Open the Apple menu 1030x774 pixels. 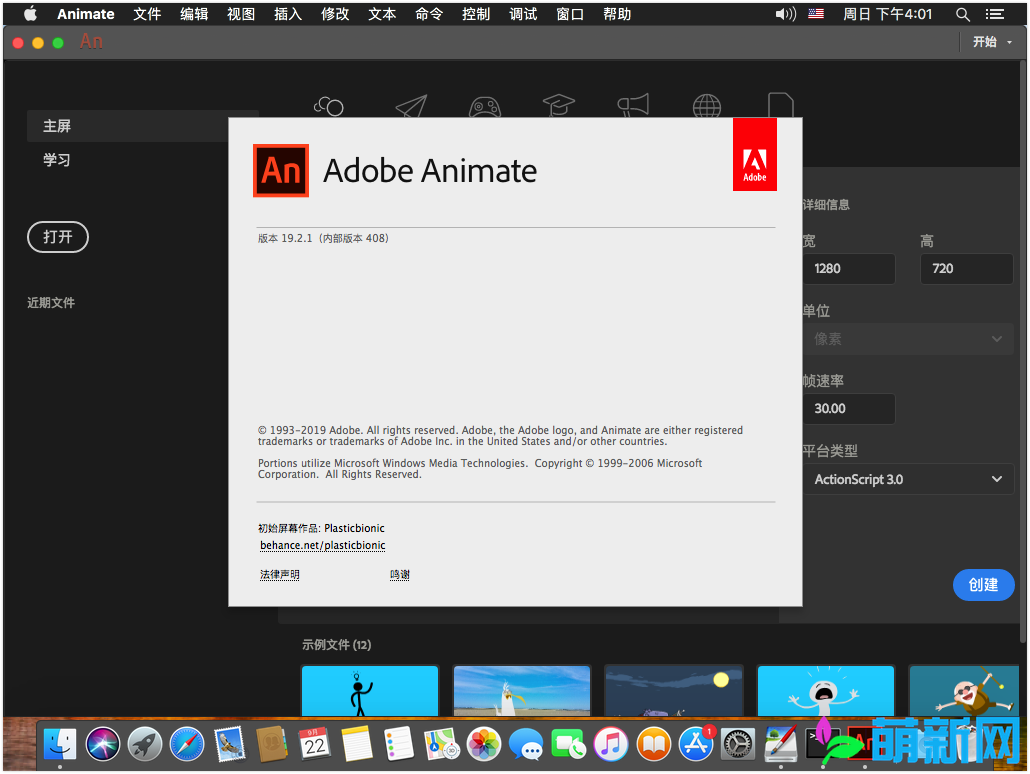pos(30,14)
